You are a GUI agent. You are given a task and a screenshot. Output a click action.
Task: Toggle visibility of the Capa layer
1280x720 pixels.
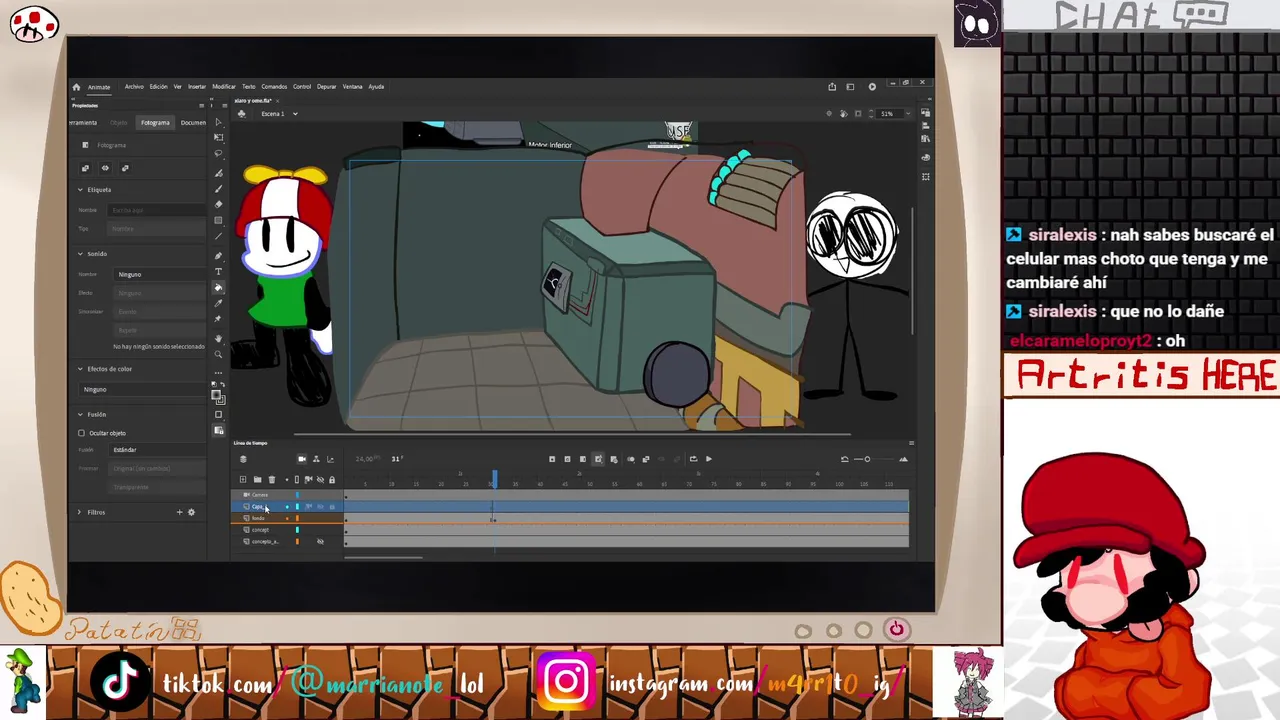point(320,506)
